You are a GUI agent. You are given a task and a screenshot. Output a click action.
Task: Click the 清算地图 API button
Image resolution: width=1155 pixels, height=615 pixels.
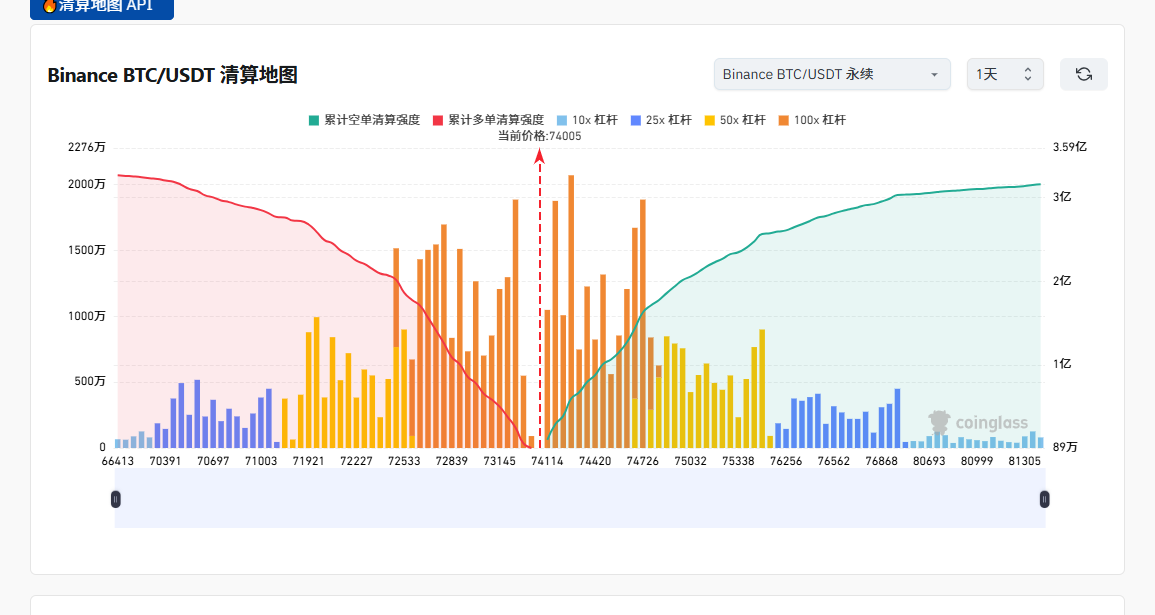point(102,7)
